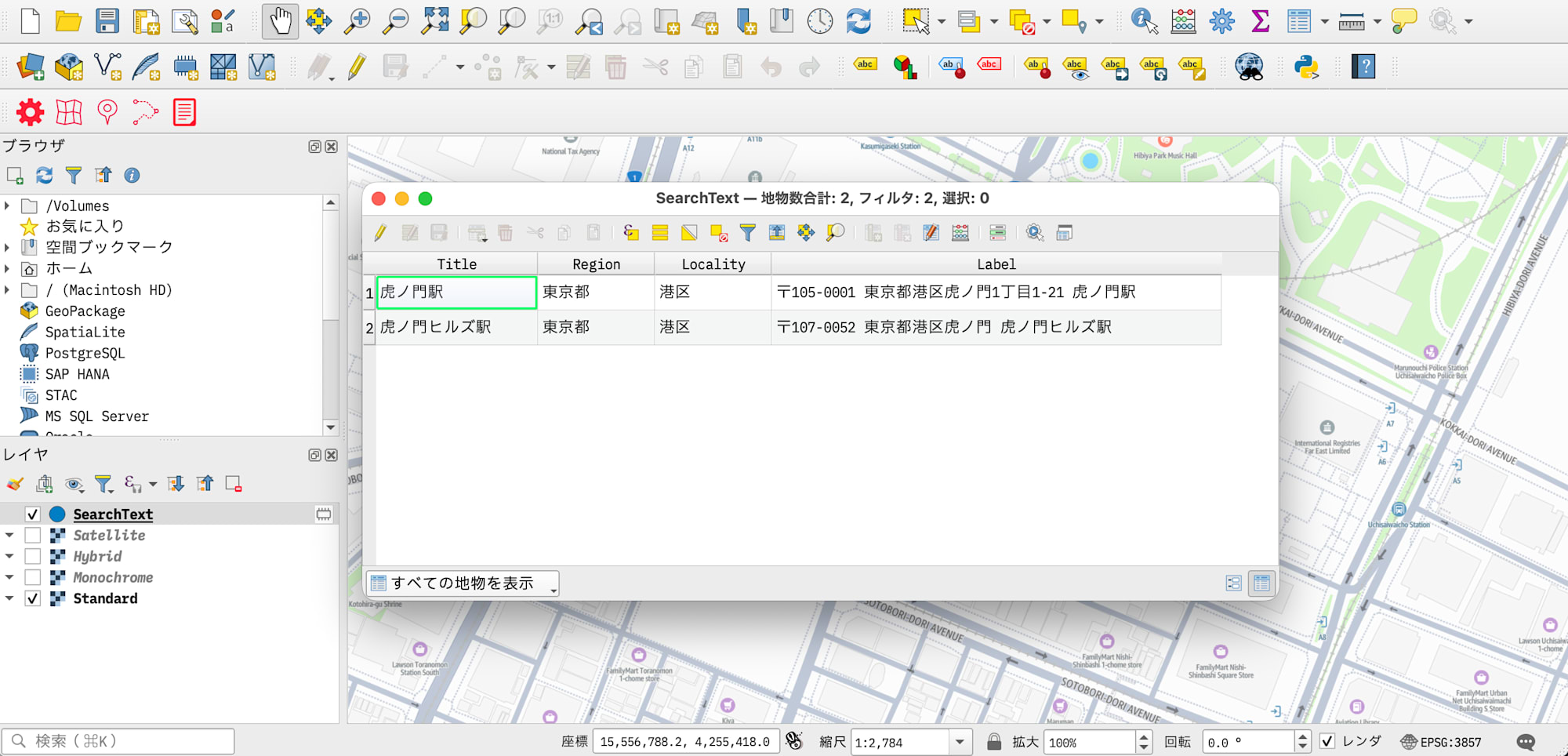Open the Field Calculator abacus icon
The height and width of the screenshot is (756, 1568).
1183,21
